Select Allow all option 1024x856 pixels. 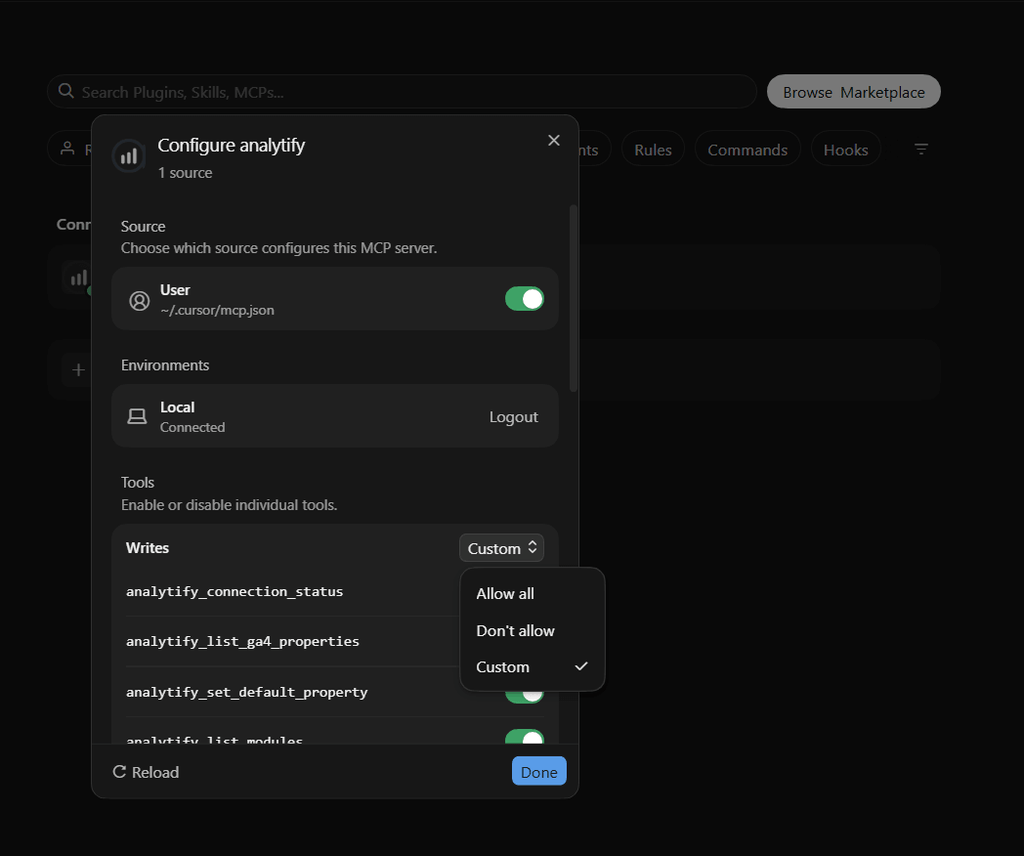tap(532, 594)
